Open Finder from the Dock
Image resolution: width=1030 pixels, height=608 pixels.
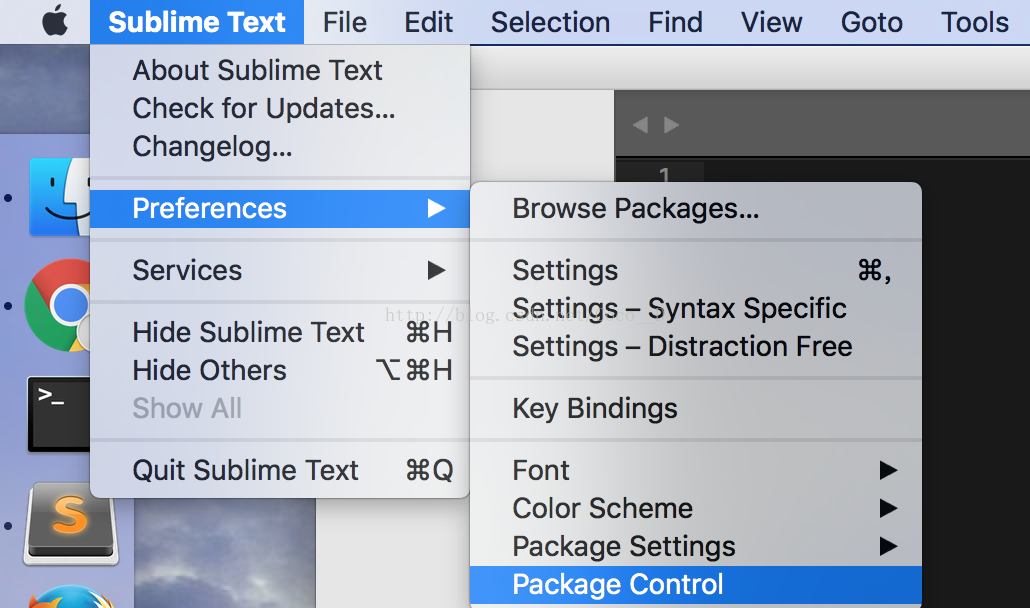pyautogui.click(x=60, y=197)
